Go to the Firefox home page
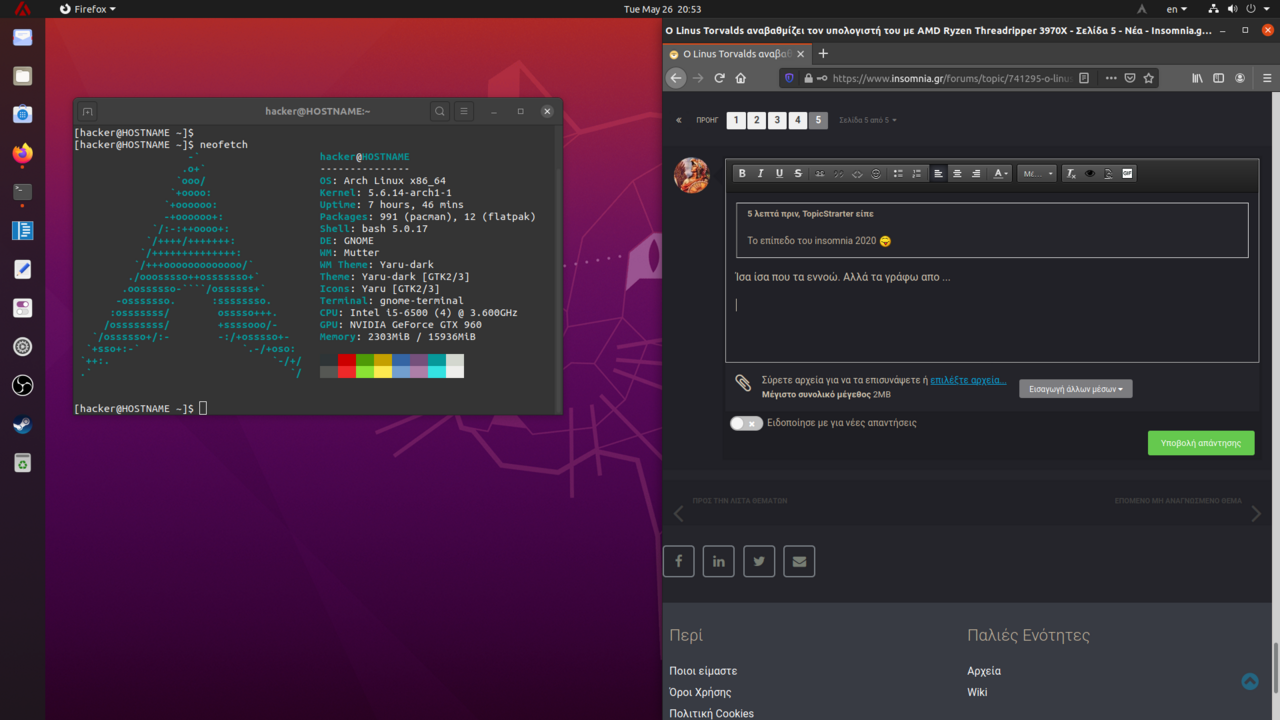 pos(741,78)
